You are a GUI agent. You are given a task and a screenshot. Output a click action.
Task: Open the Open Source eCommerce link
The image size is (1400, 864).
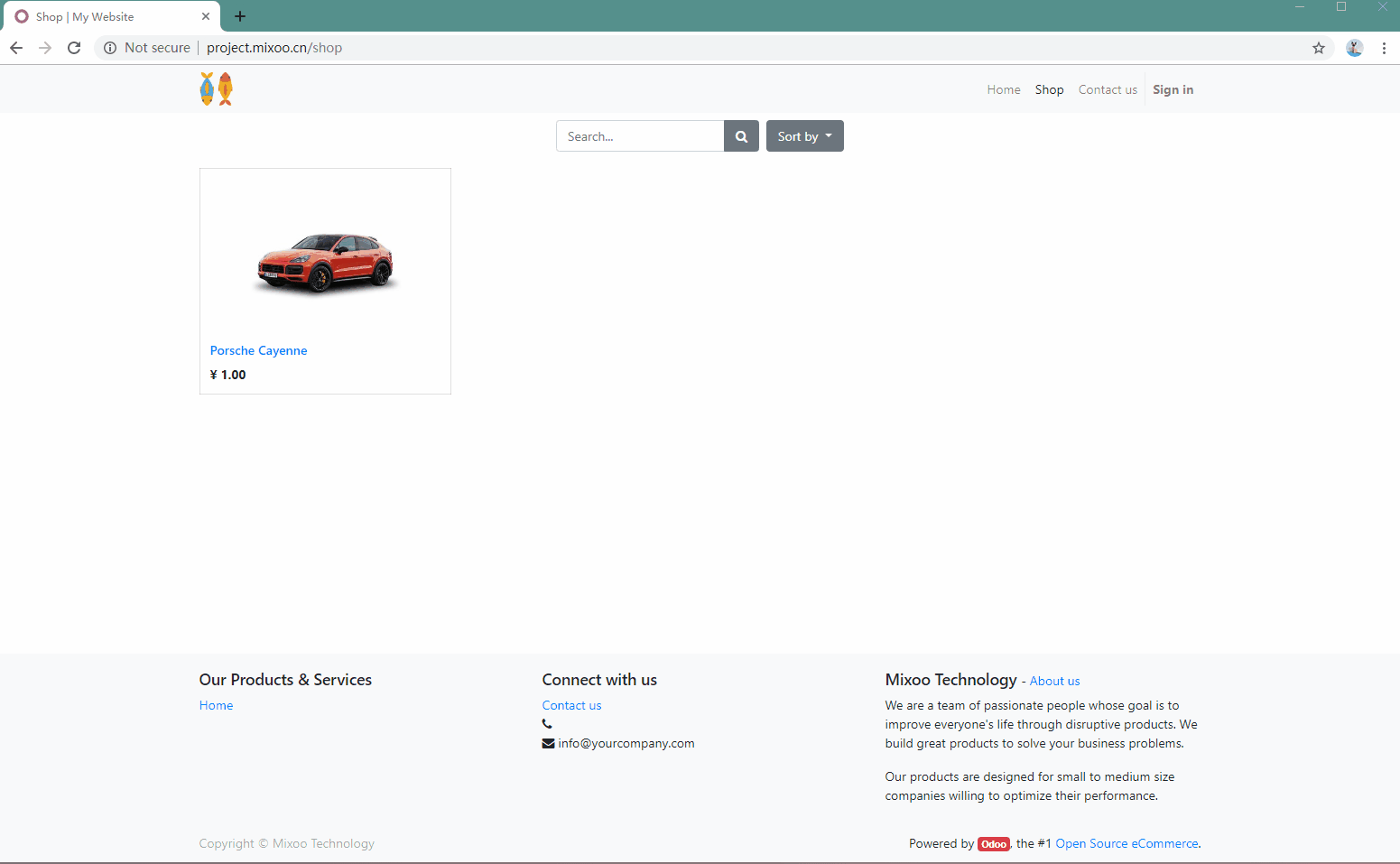[1126, 843]
